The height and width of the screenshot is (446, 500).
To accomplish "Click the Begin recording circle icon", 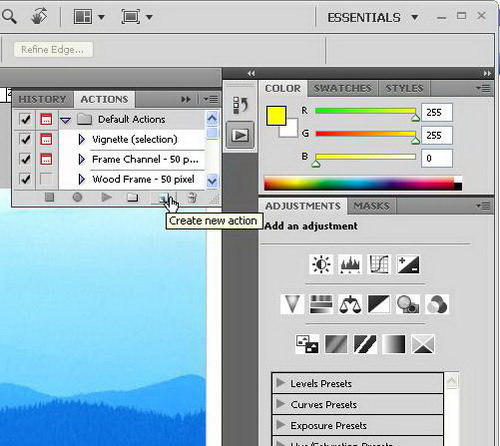I will pos(77,197).
